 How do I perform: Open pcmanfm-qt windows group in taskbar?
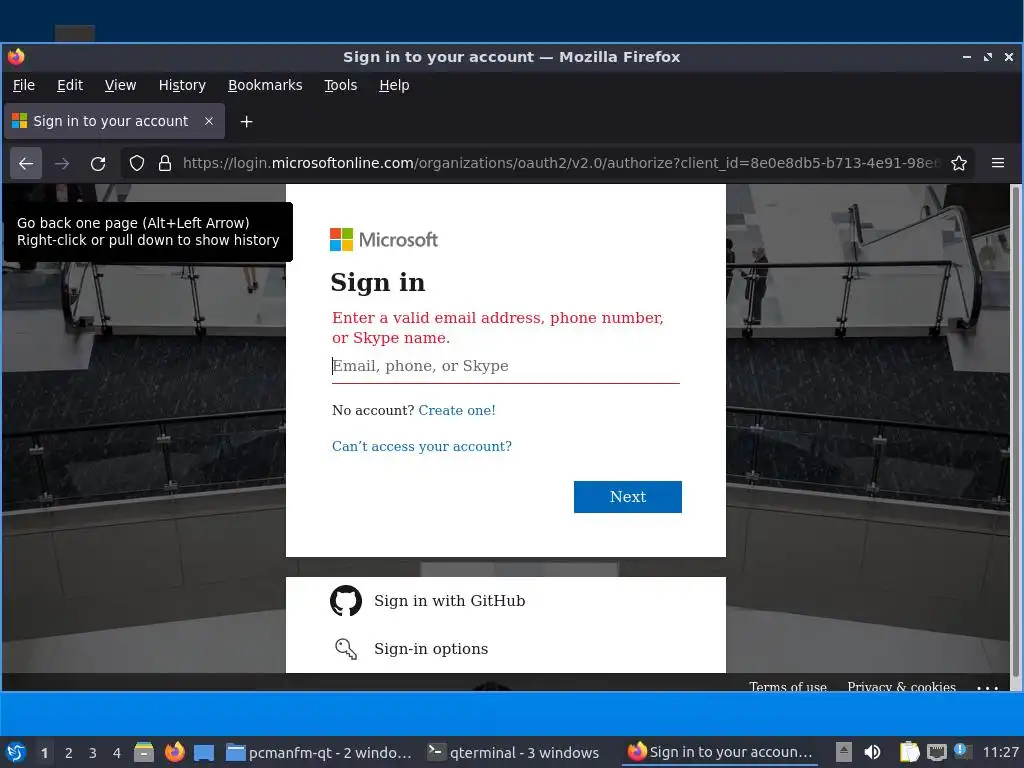pyautogui.click(x=319, y=753)
